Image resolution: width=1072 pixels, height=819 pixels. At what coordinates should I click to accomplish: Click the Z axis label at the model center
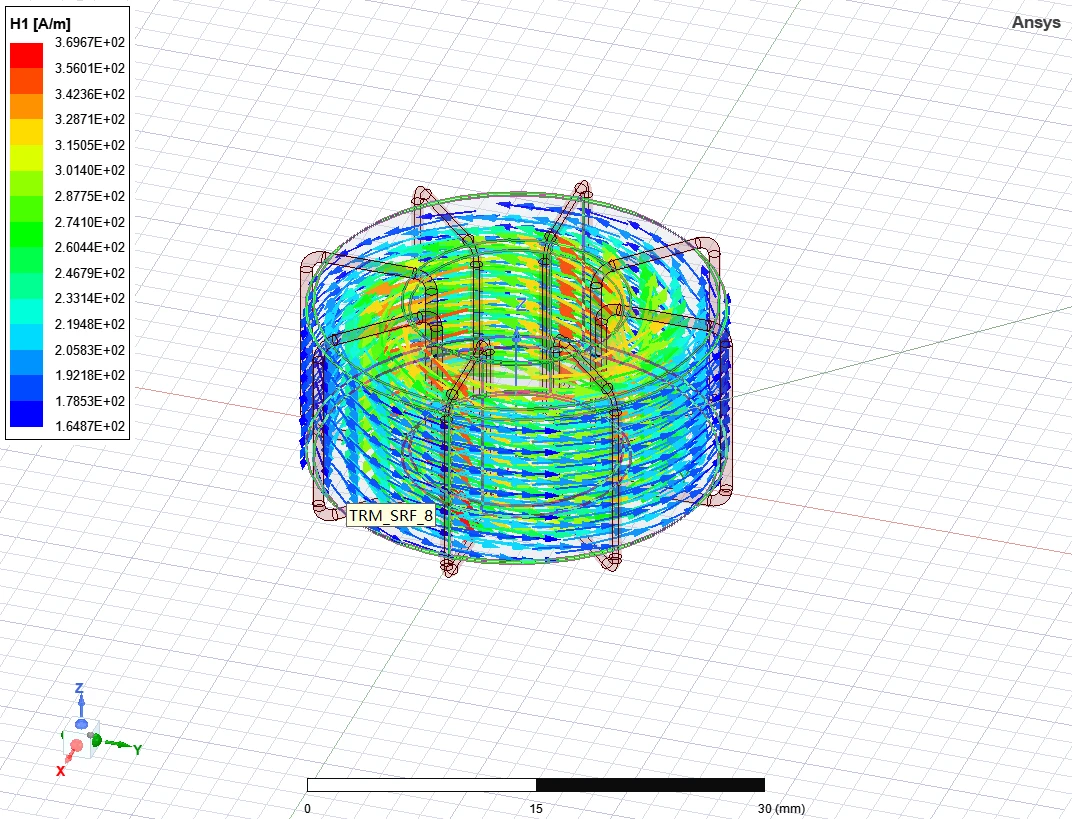coord(522,304)
